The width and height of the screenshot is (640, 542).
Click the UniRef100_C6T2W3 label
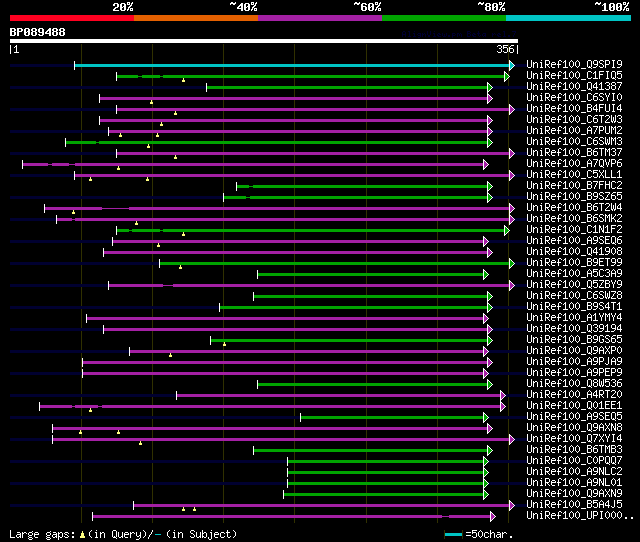coord(574,120)
